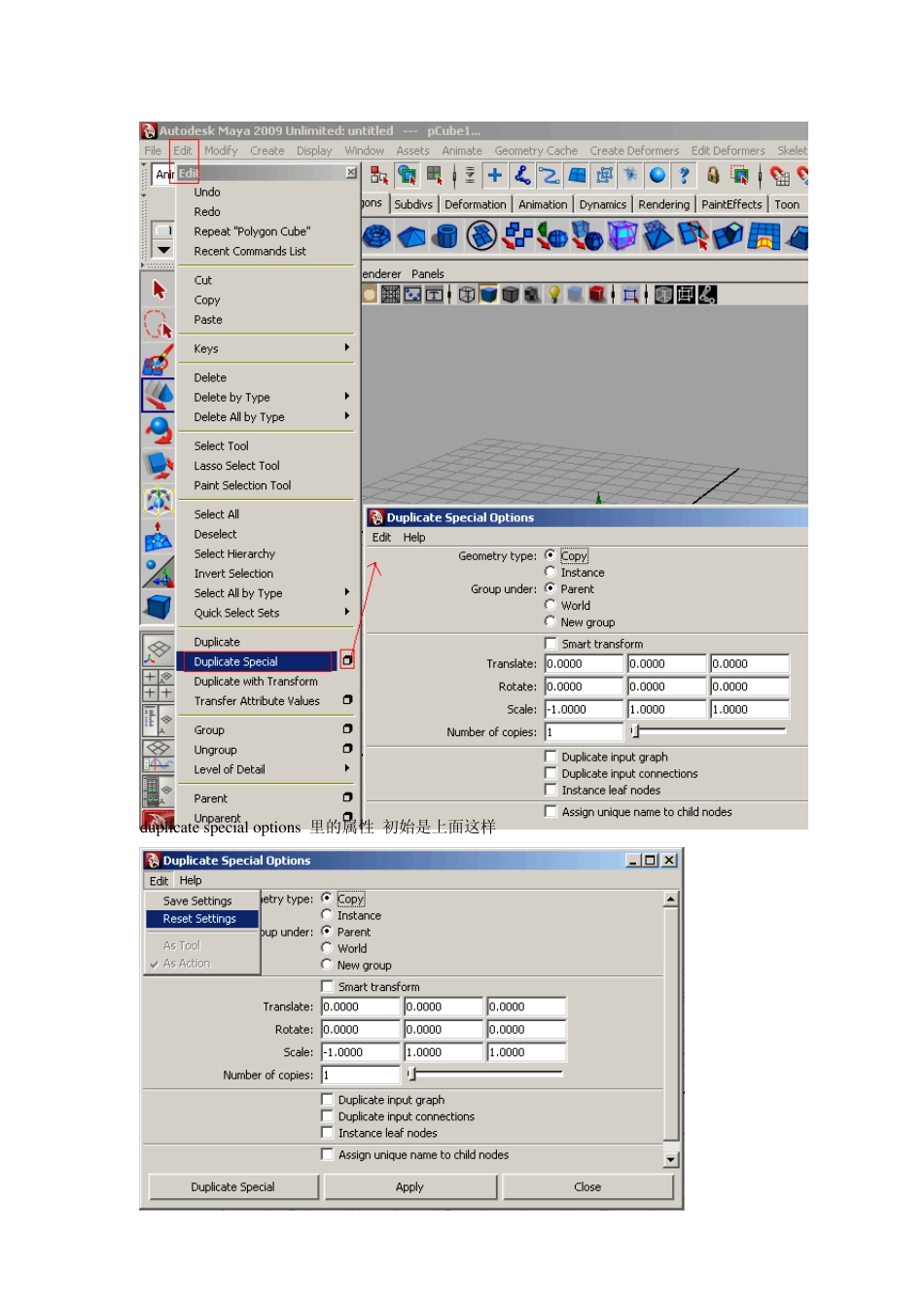Activate the Move tool in the toolbox

(159, 395)
